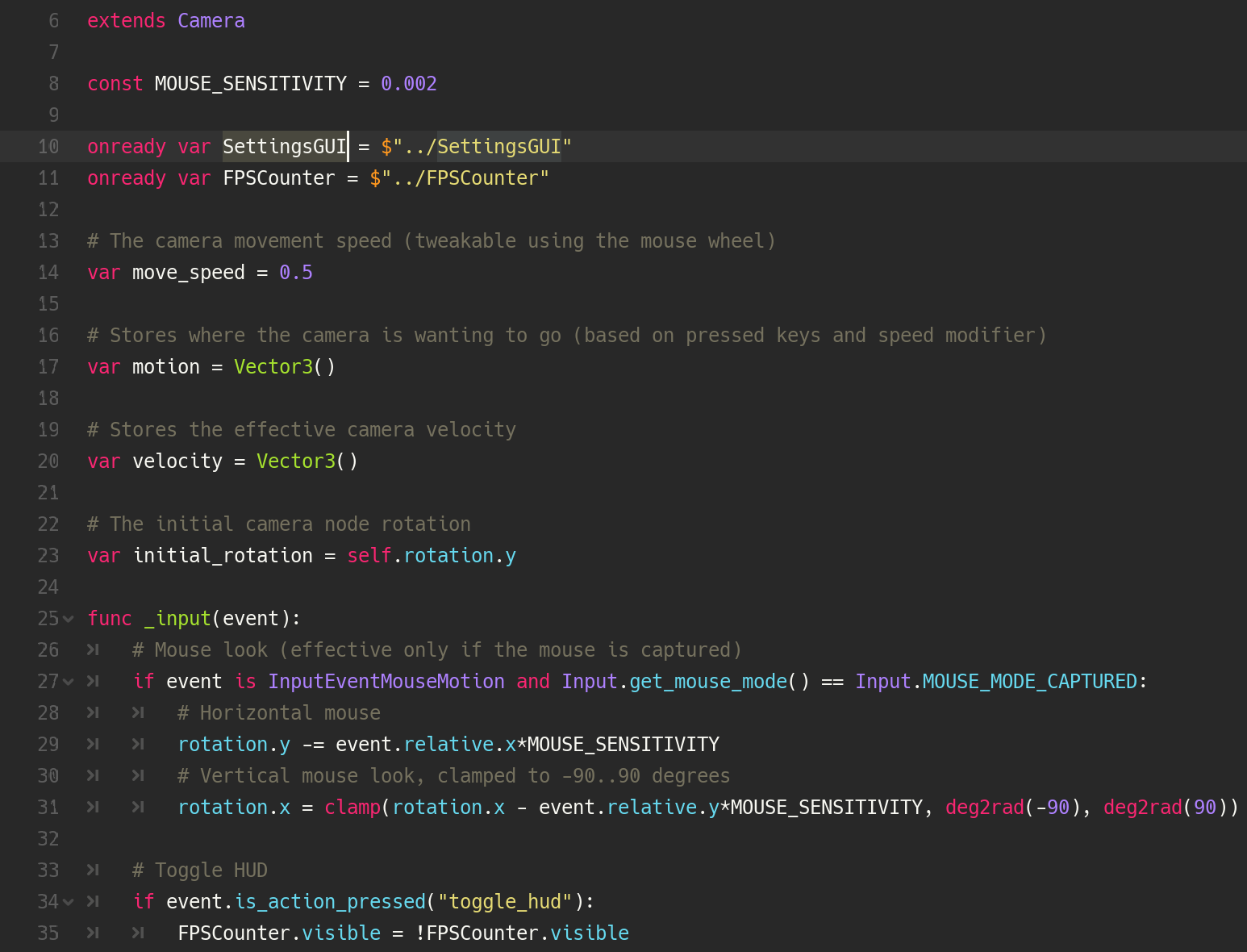Click line number 10 in the gutter
Viewport: 1247px width, 952px height.
pos(48,147)
